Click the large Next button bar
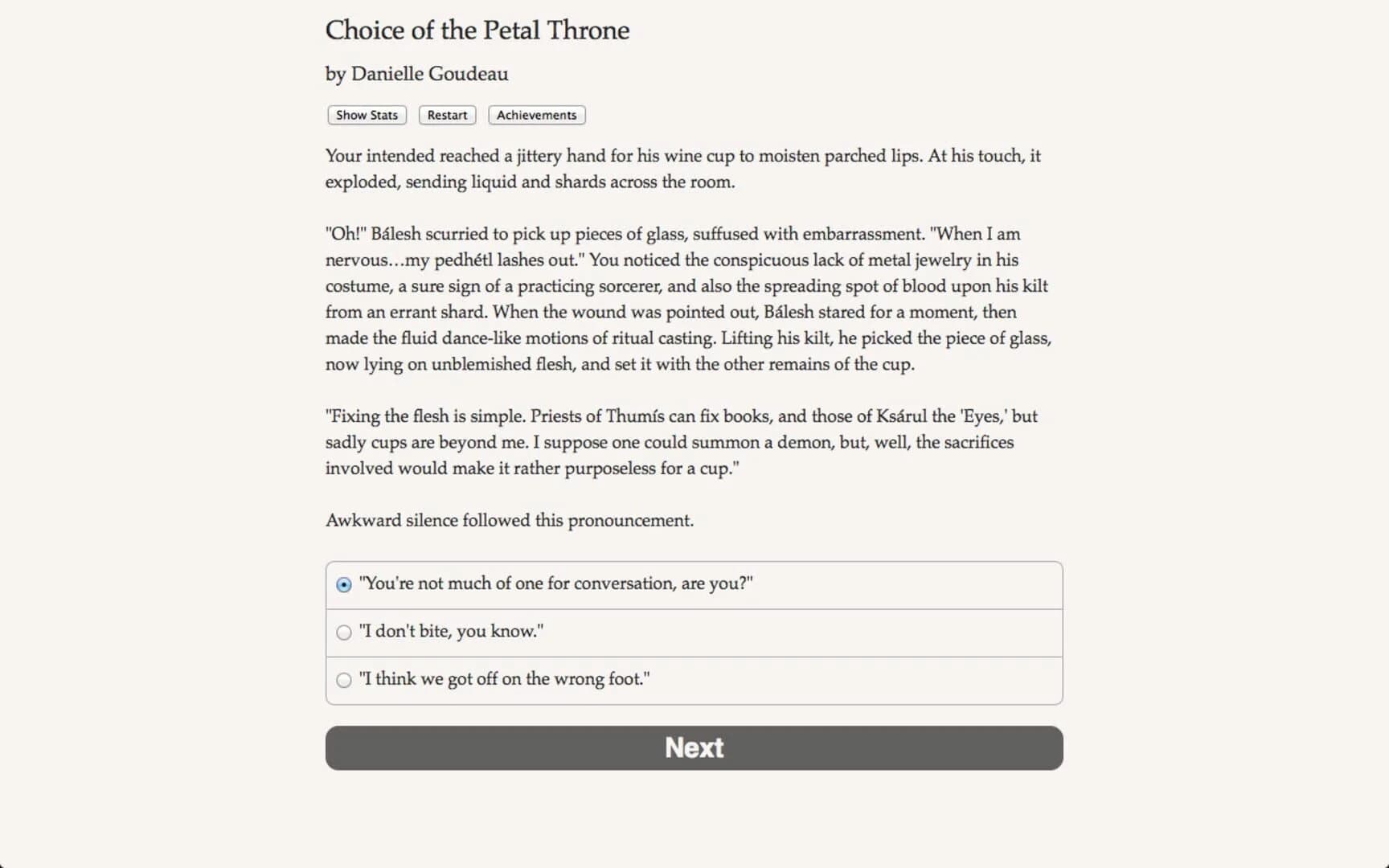The width and height of the screenshot is (1389, 868). coord(694,747)
